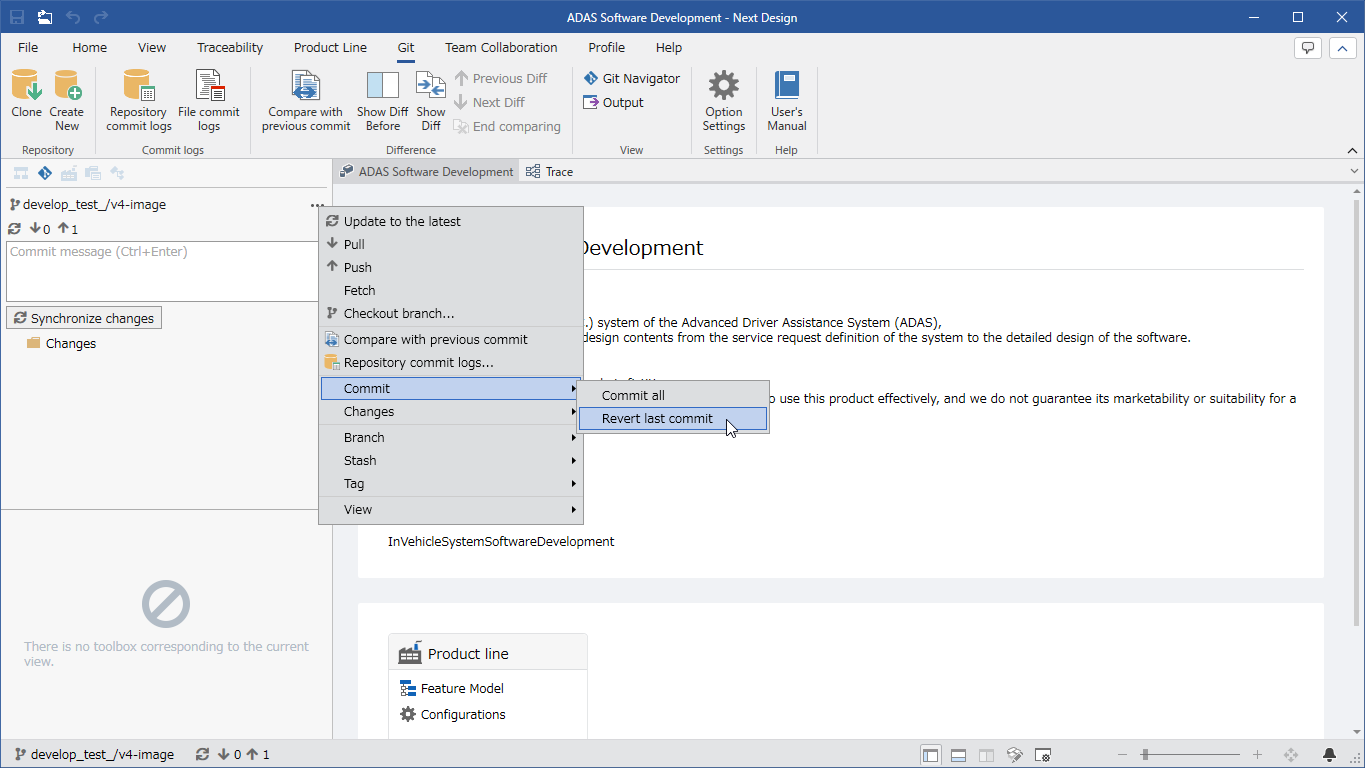Click the zoom slider handle

[1145, 755]
